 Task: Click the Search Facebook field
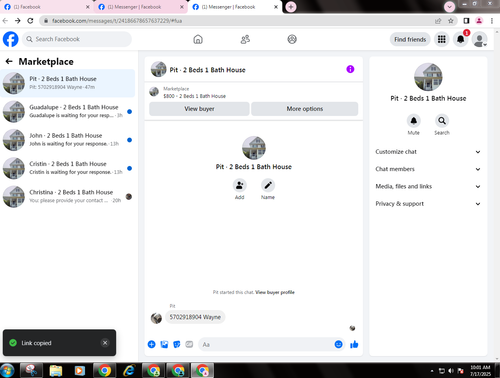pyautogui.click(x=77, y=39)
